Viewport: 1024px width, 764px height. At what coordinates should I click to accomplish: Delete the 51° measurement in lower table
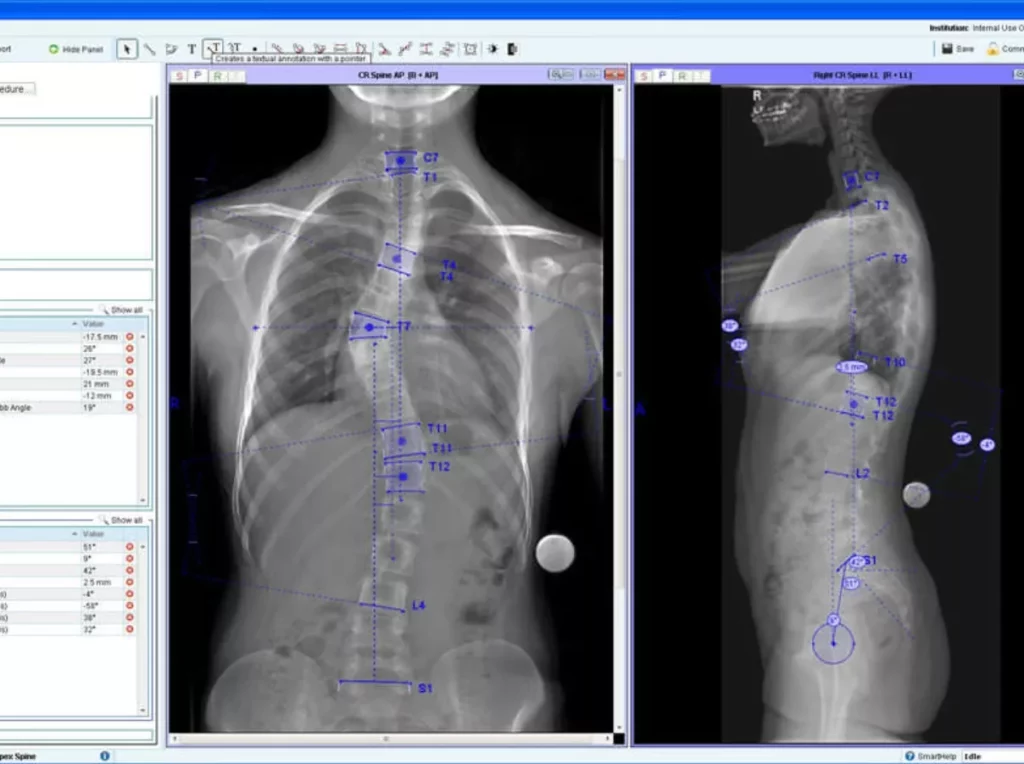point(130,547)
